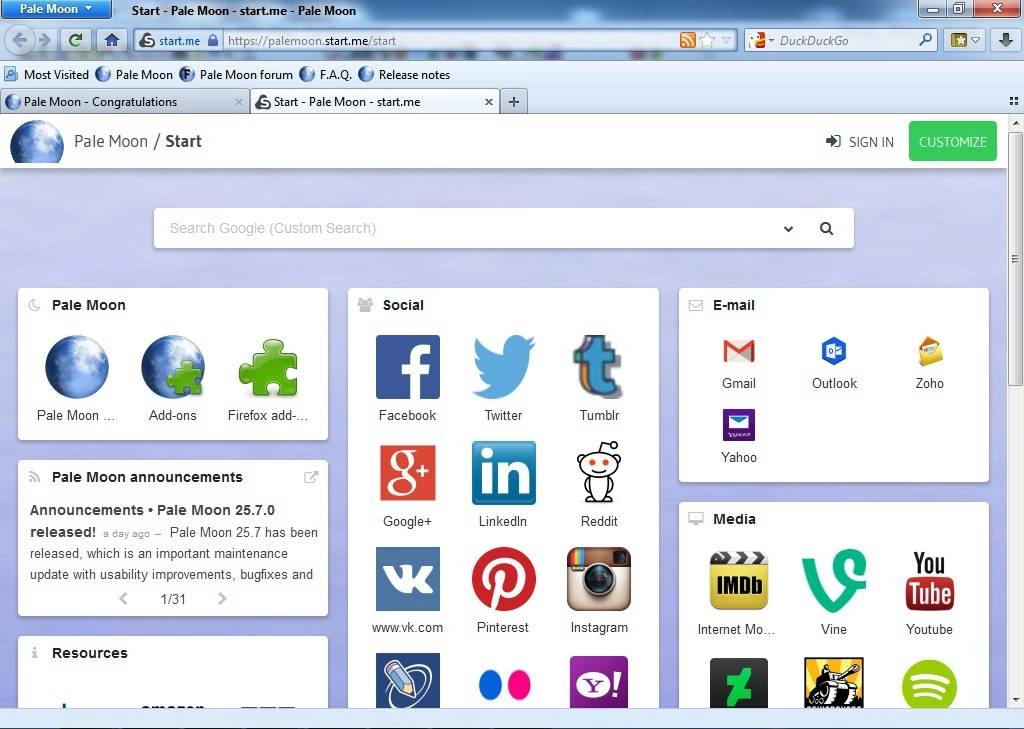
Task: Open the Reddit alien icon
Action: point(599,472)
